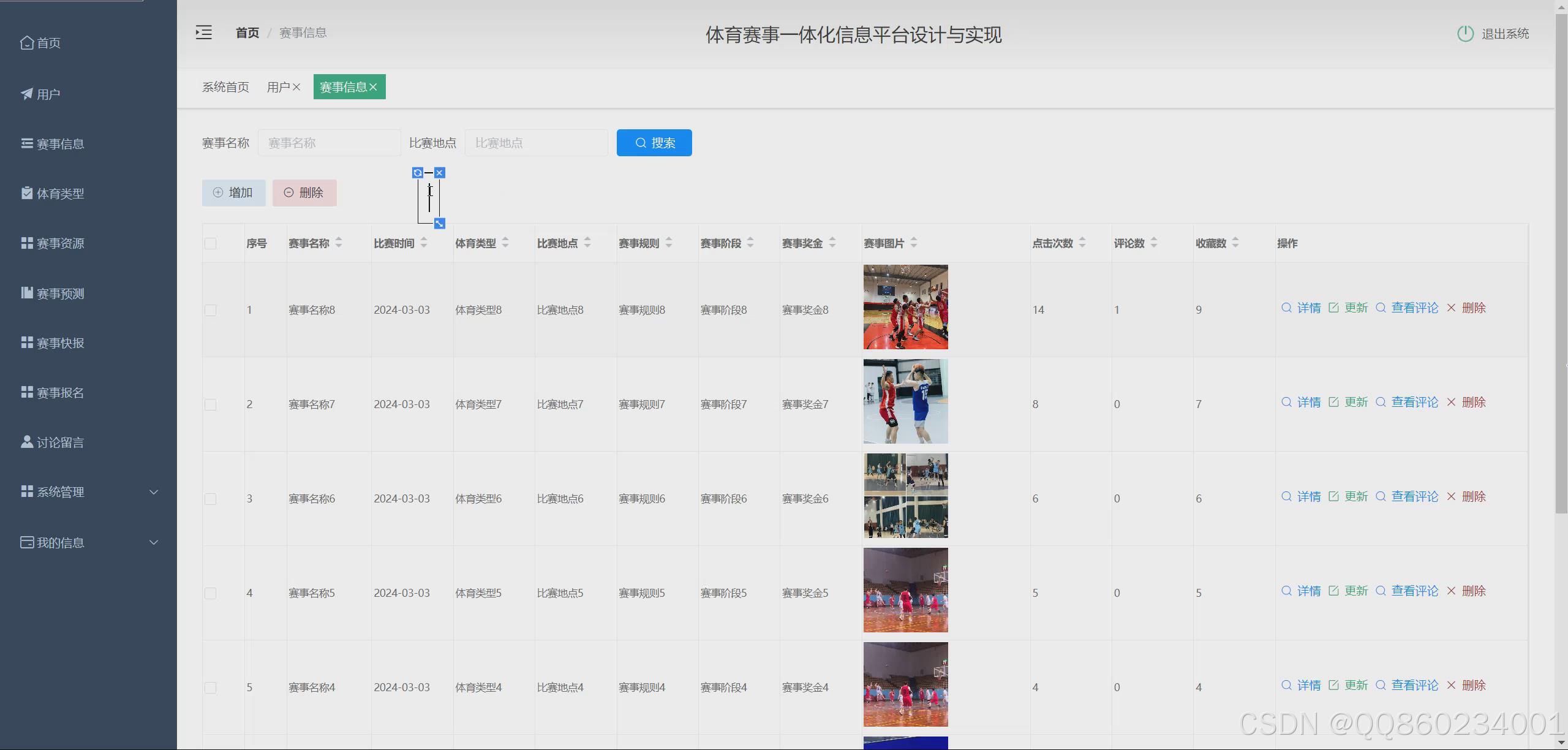
Task: Click the 增加 button
Action: pyautogui.click(x=233, y=193)
